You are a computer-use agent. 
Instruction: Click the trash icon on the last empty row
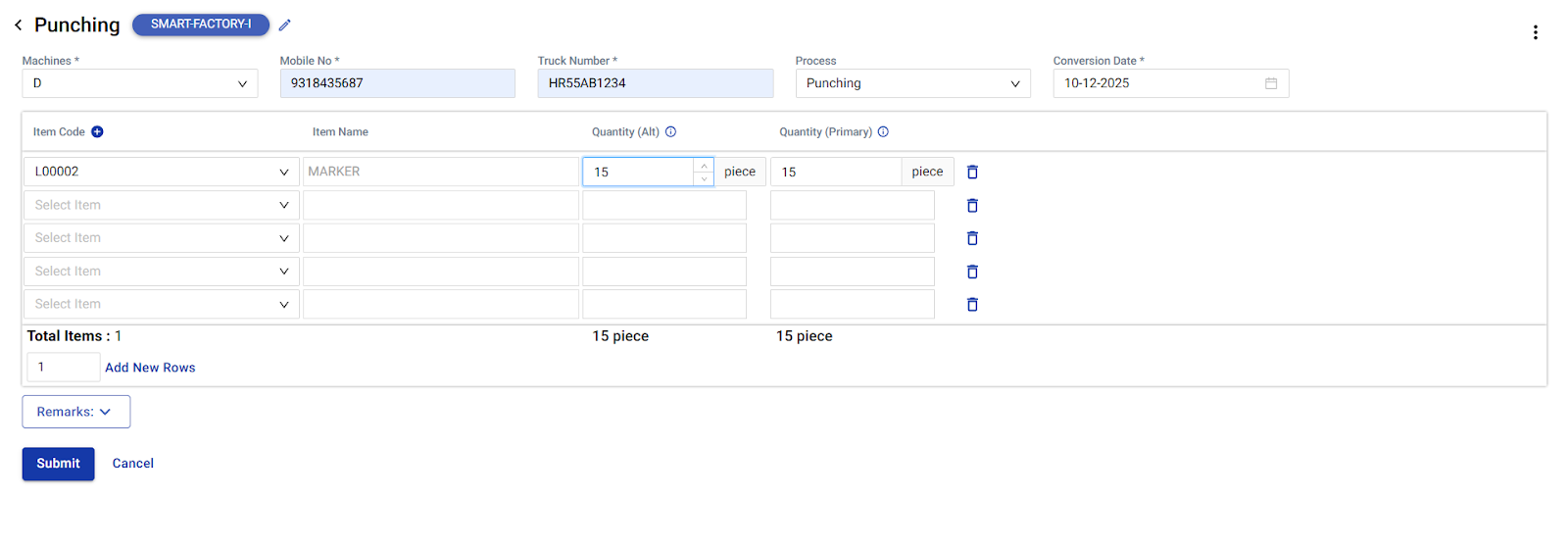point(972,305)
